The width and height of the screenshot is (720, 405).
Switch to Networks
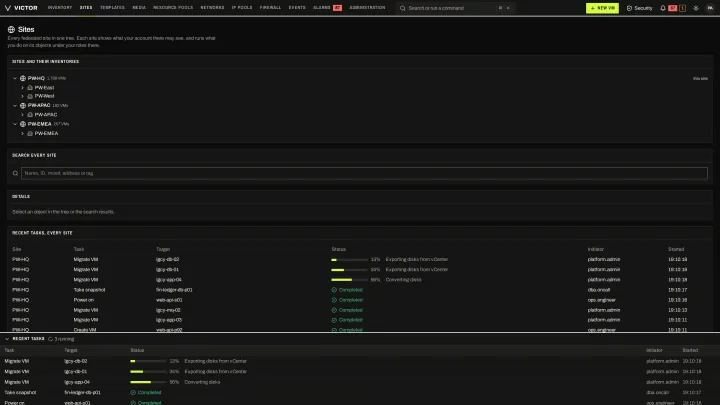coord(212,8)
